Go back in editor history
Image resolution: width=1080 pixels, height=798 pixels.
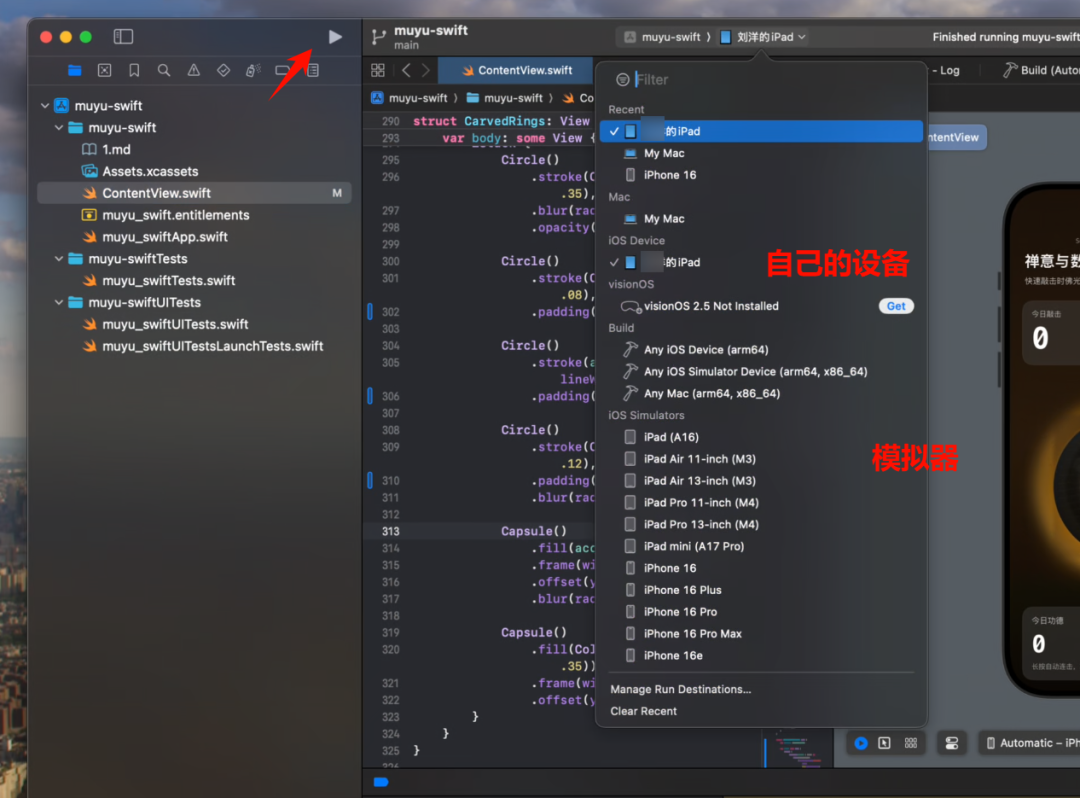point(406,70)
